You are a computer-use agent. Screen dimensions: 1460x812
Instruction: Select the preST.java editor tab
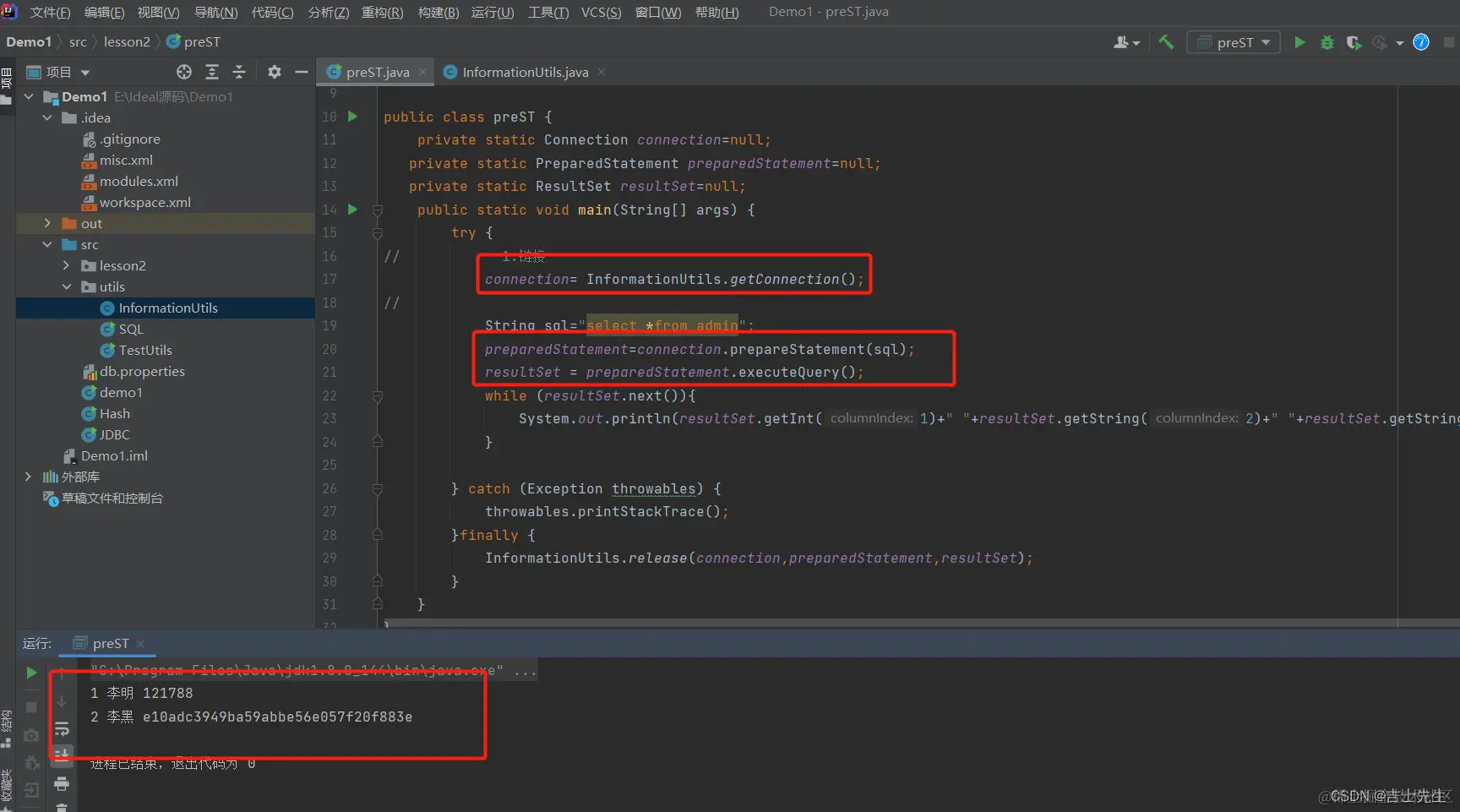pos(377,73)
